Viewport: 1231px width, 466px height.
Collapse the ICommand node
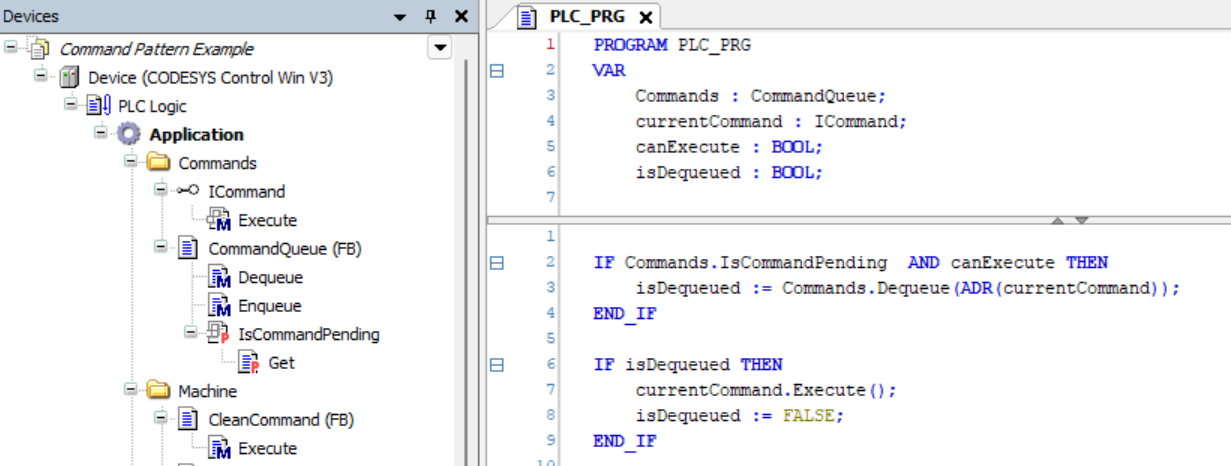coord(161,190)
